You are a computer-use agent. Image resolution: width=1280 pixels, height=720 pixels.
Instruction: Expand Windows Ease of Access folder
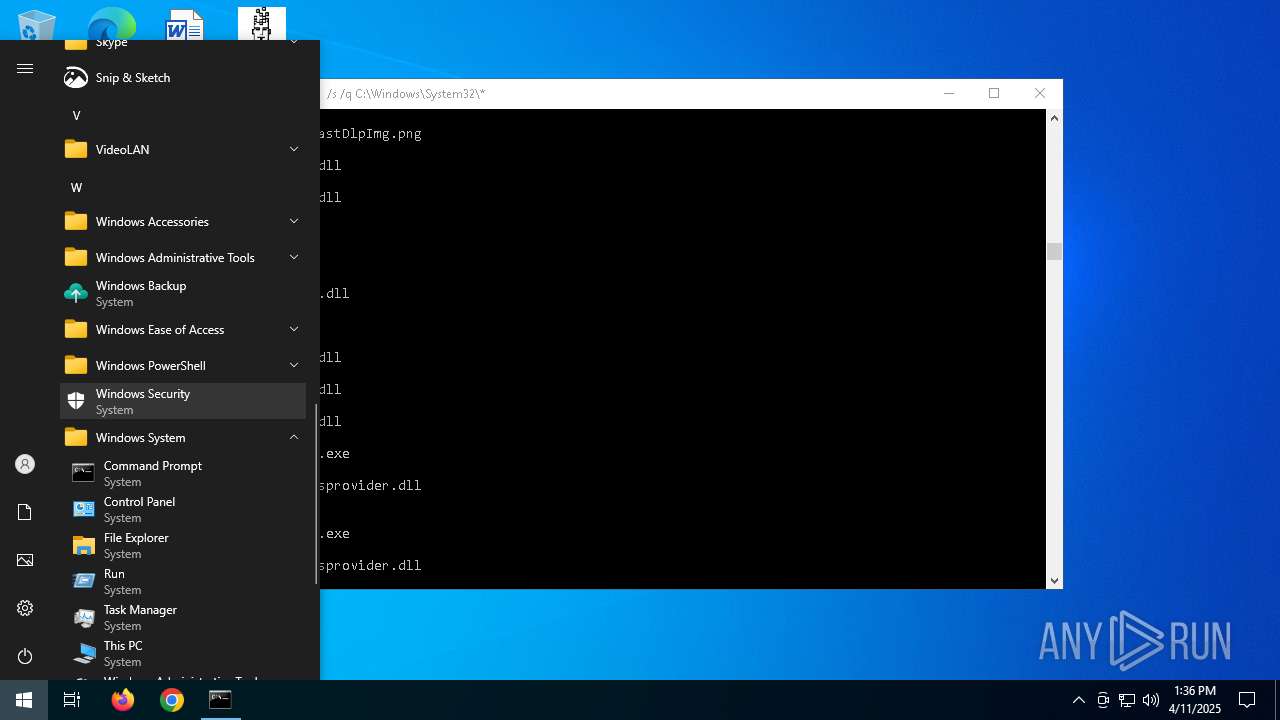tap(183, 329)
